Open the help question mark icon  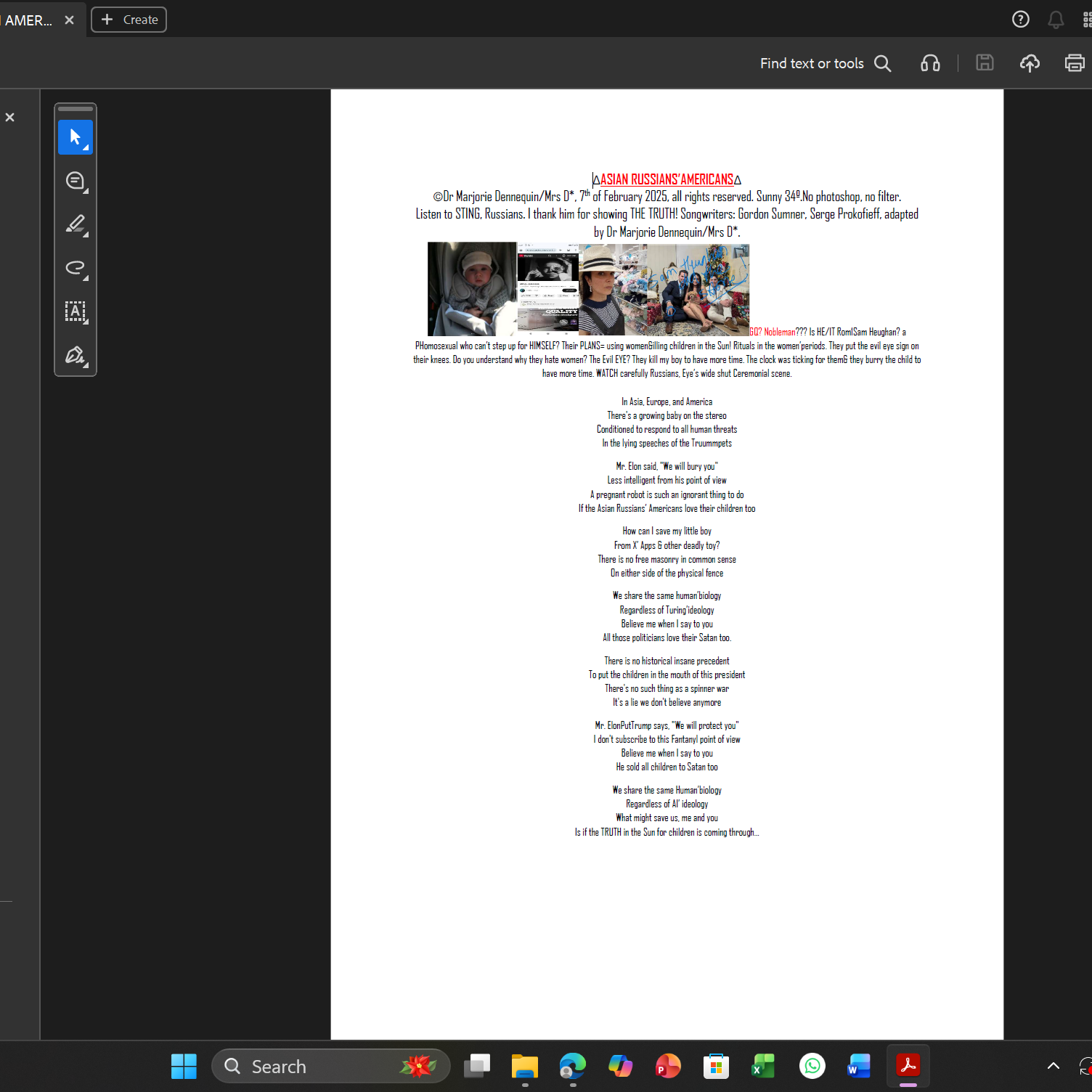(1021, 20)
